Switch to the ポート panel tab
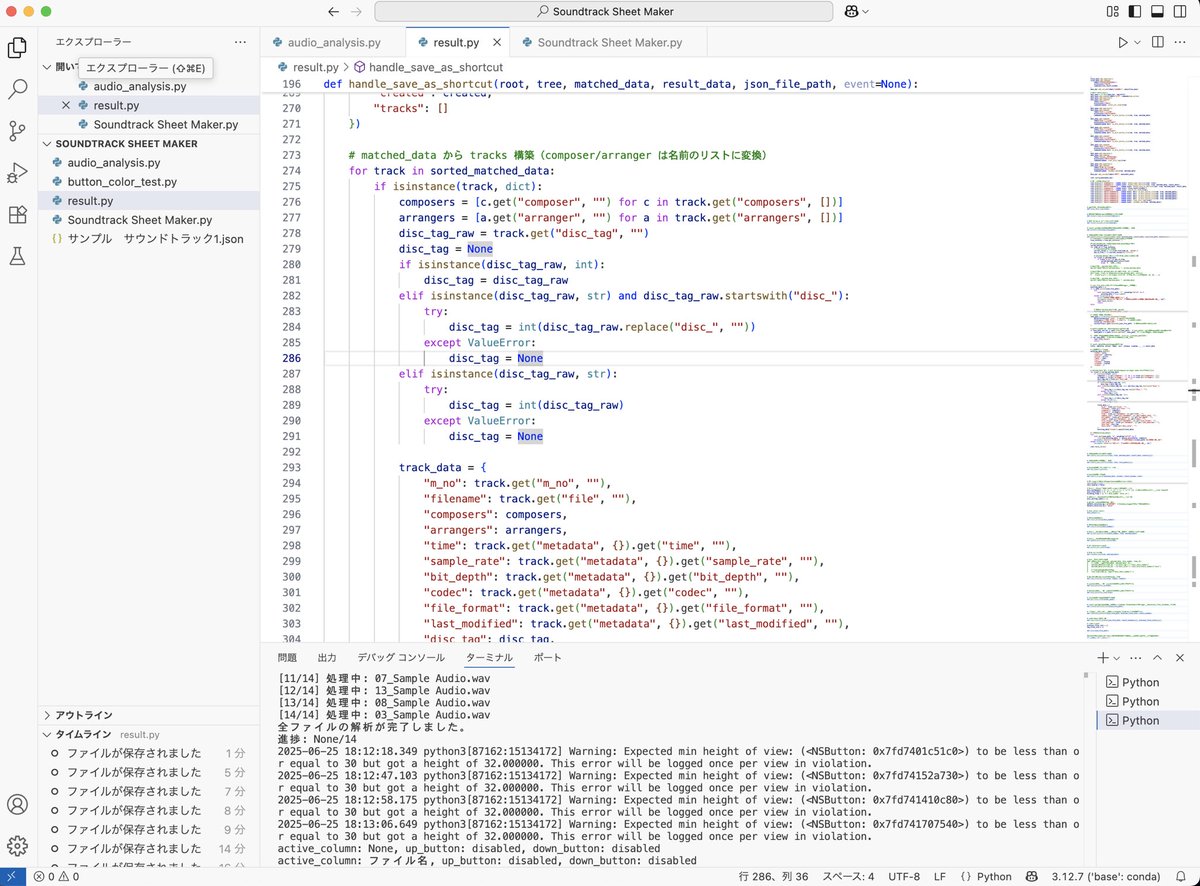This screenshot has height=886, width=1200. [x=548, y=658]
